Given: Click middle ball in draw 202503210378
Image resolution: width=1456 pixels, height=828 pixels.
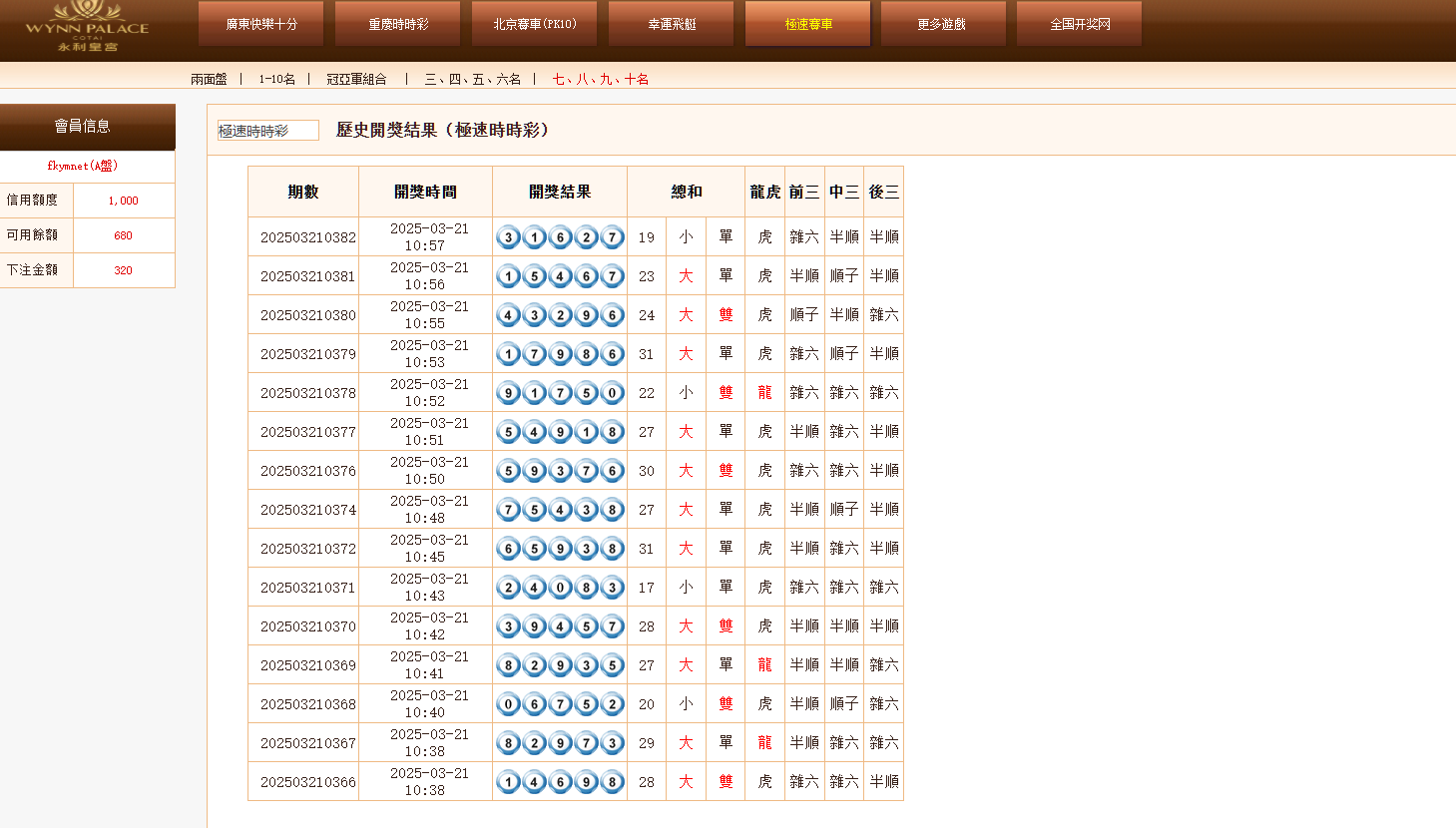Looking at the screenshot, I should [560, 393].
